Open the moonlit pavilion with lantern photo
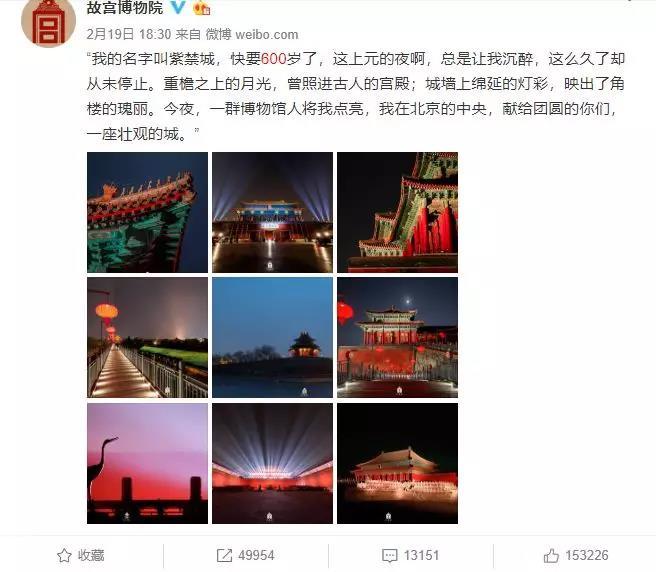 [397, 337]
